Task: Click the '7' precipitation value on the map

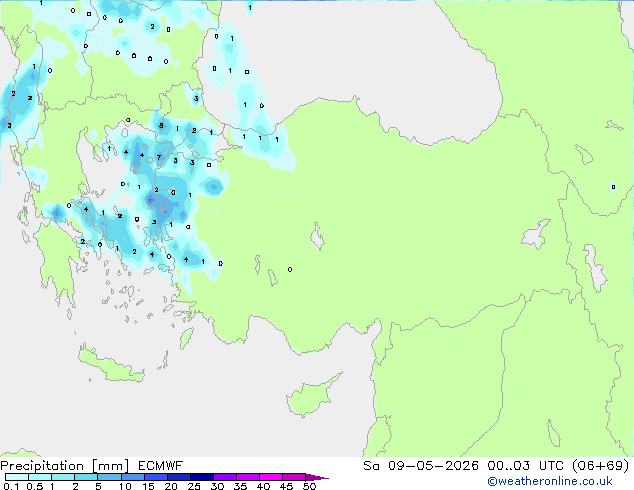Action: click(x=159, y=157)
